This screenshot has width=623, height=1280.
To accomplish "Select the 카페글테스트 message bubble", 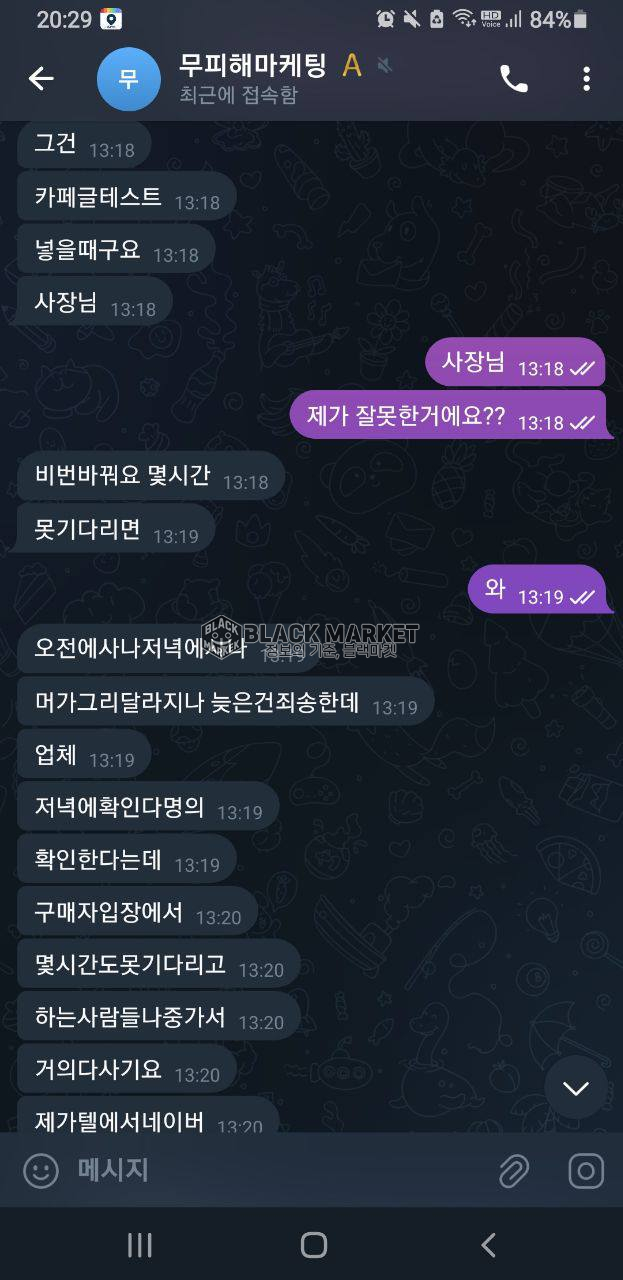I will [x=127, y=197].
